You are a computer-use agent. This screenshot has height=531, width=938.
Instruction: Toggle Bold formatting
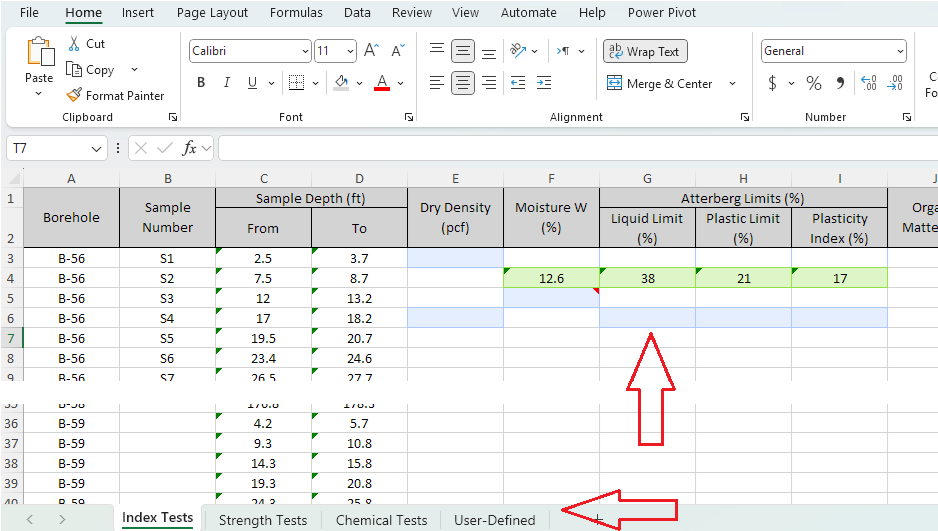point(201,83)
